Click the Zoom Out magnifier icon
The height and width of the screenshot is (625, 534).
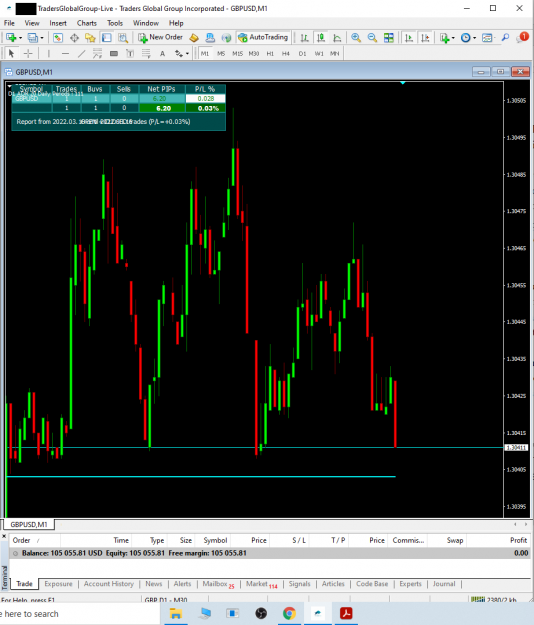372,38
